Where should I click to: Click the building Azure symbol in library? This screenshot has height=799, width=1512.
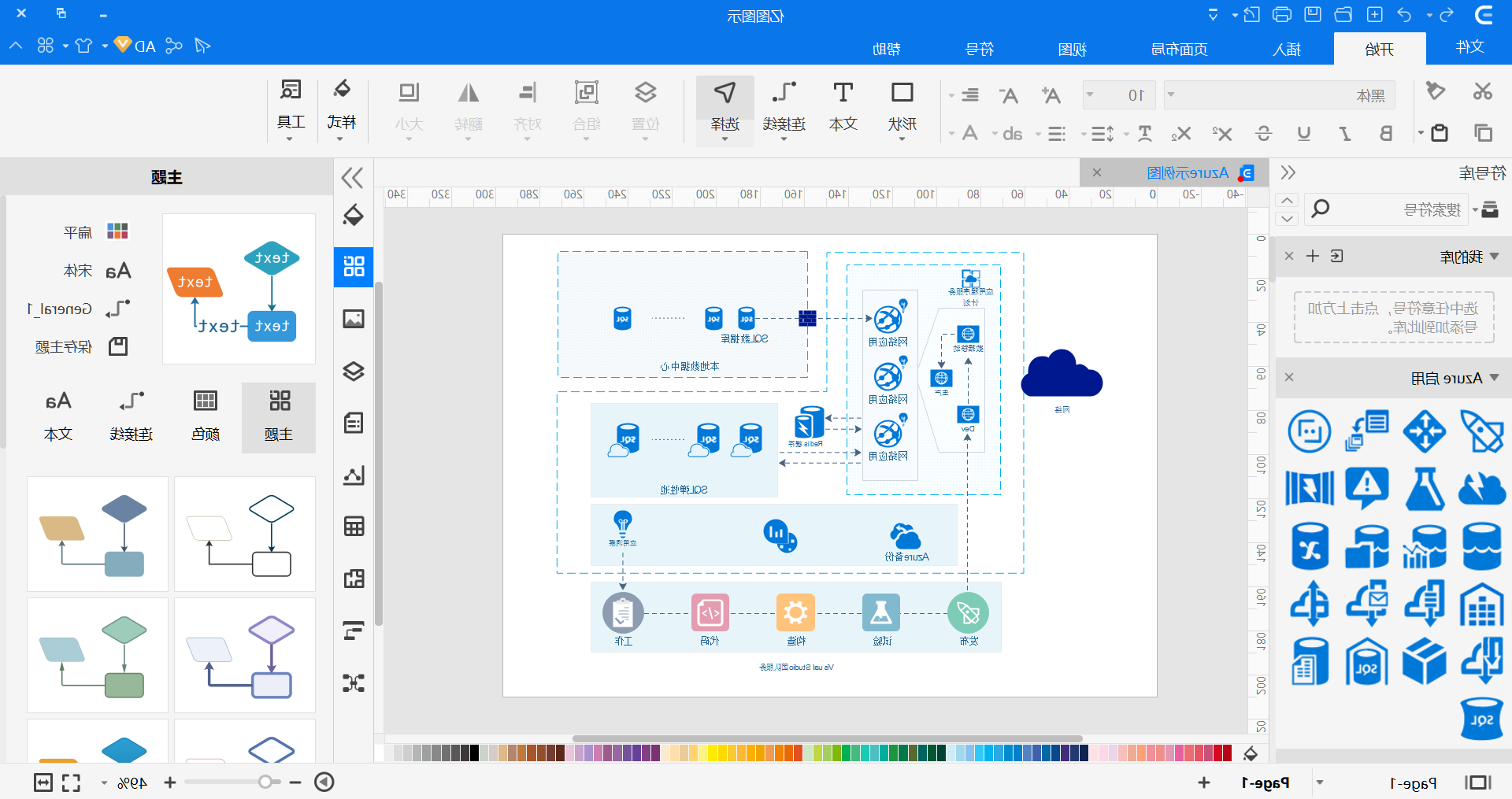(1482, 605)
